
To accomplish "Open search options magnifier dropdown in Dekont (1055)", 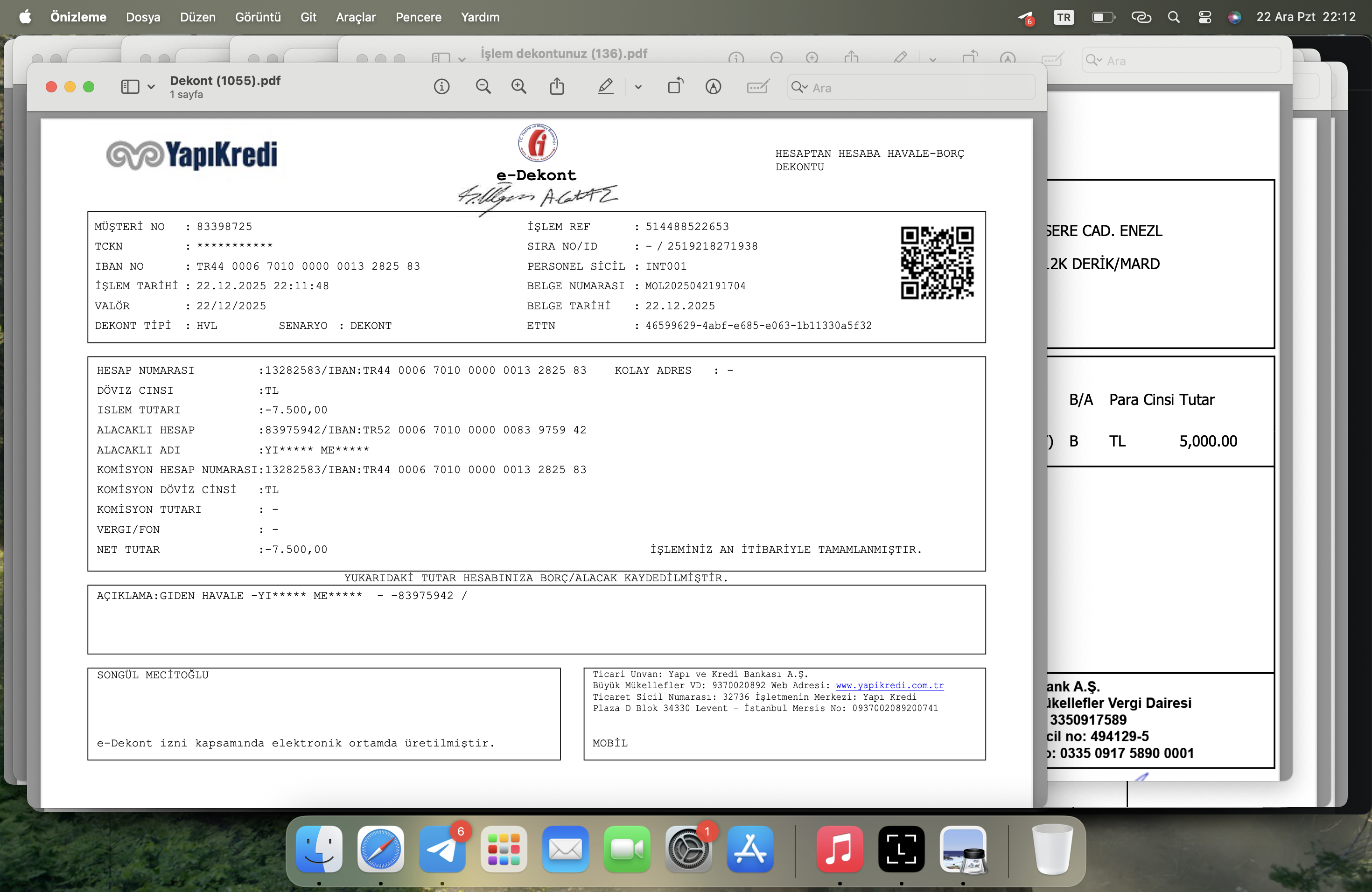I will [x=799, y=87].
